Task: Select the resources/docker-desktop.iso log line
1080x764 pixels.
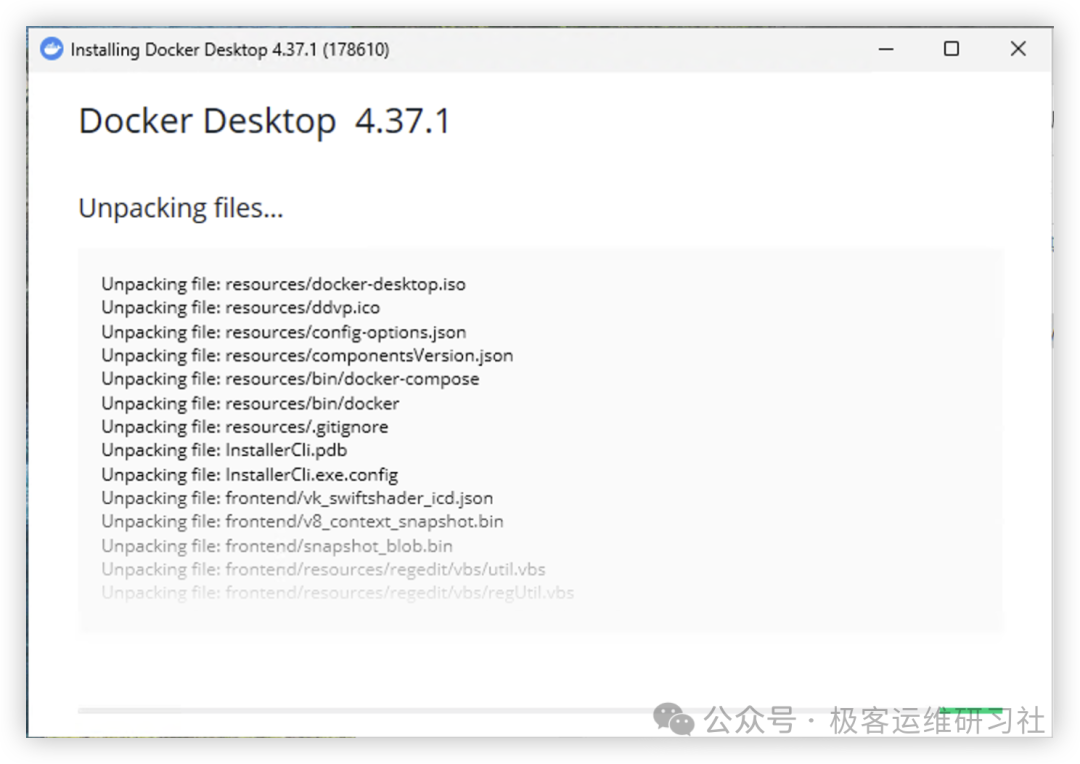Action: [x=283, y=284]
